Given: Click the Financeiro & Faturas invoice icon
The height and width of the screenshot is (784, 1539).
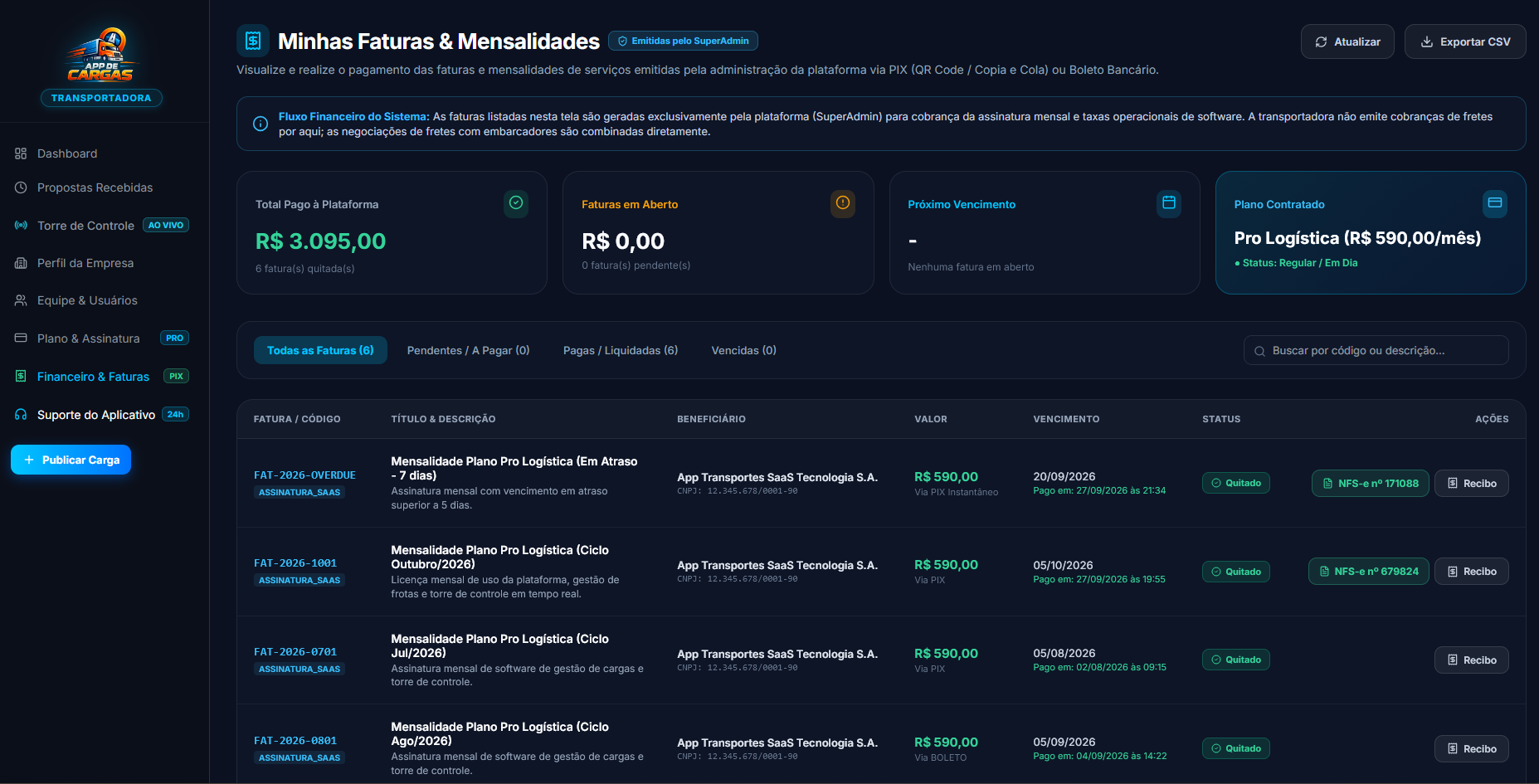Looking at the screenshot, I should pyautogui.click(x=21, y=377).
